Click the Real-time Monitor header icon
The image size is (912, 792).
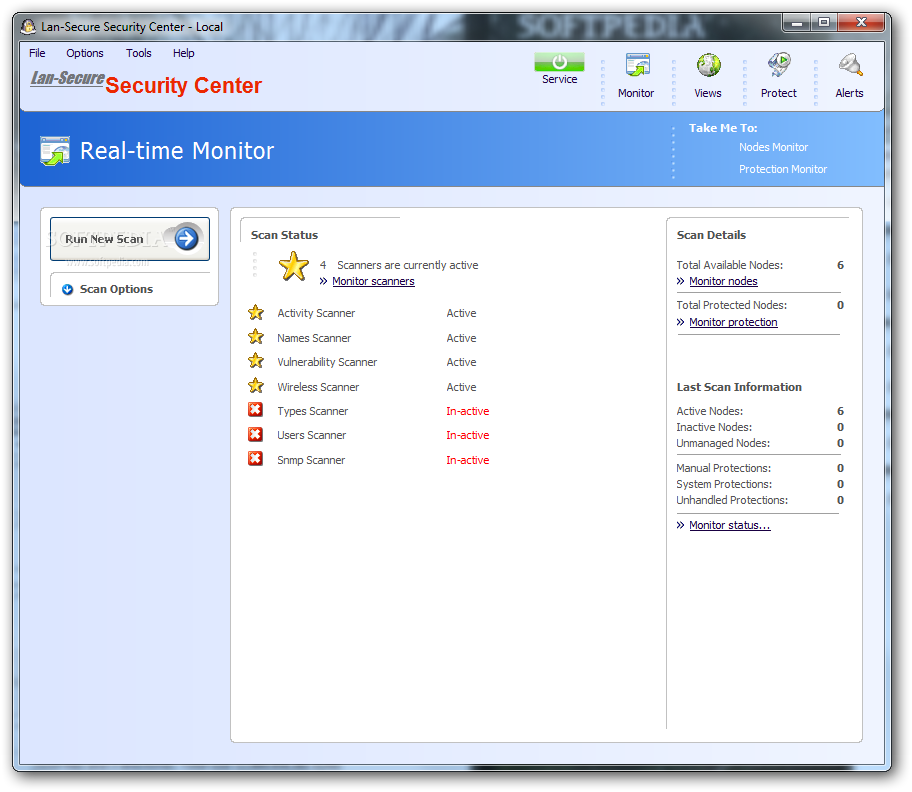pyautogui.click(x=55, y=151)
